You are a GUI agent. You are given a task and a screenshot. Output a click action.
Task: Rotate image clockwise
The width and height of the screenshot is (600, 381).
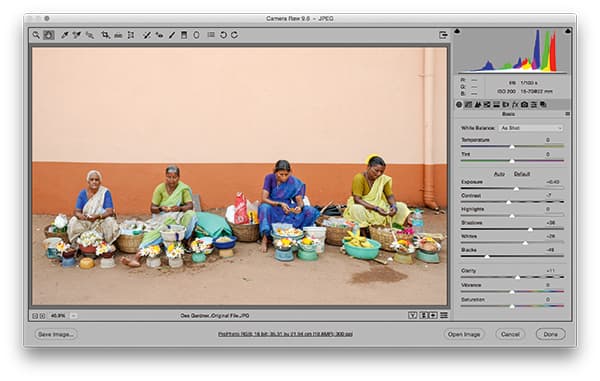[x=235, y=35]
